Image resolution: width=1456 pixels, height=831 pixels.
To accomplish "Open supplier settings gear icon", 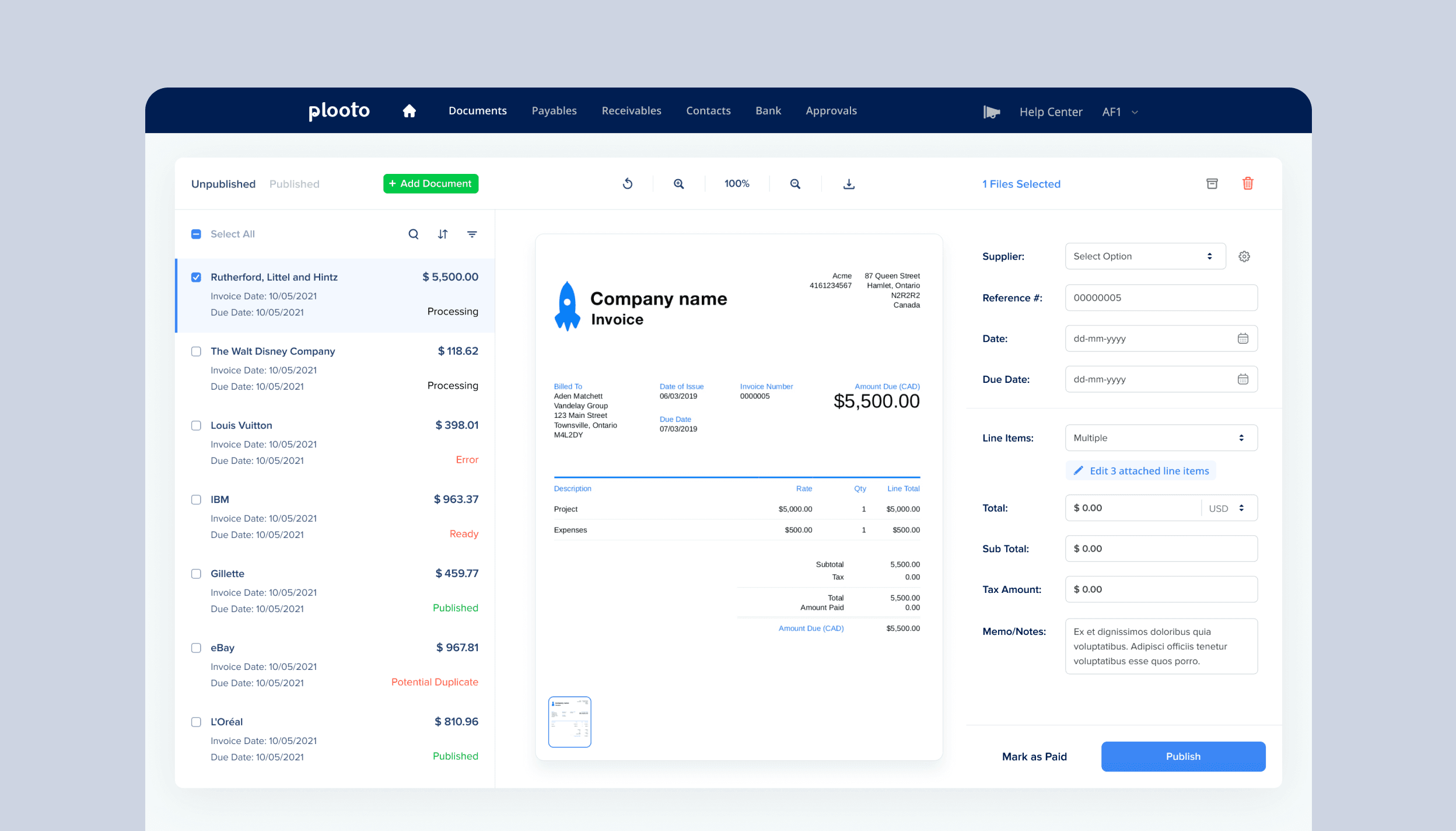I will (1244, 256).
